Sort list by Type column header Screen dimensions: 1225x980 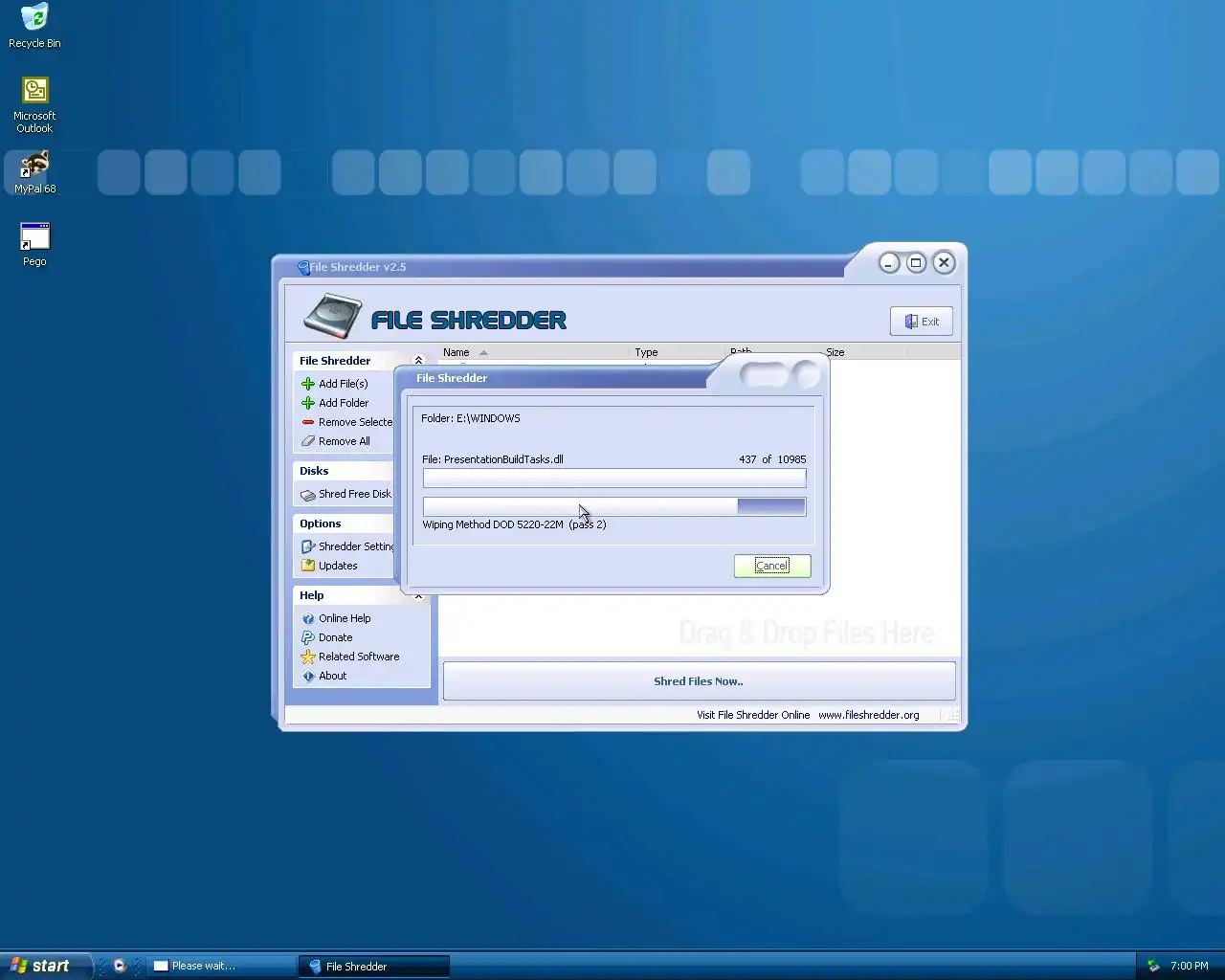pyautogui.click(x=678, y=352)
